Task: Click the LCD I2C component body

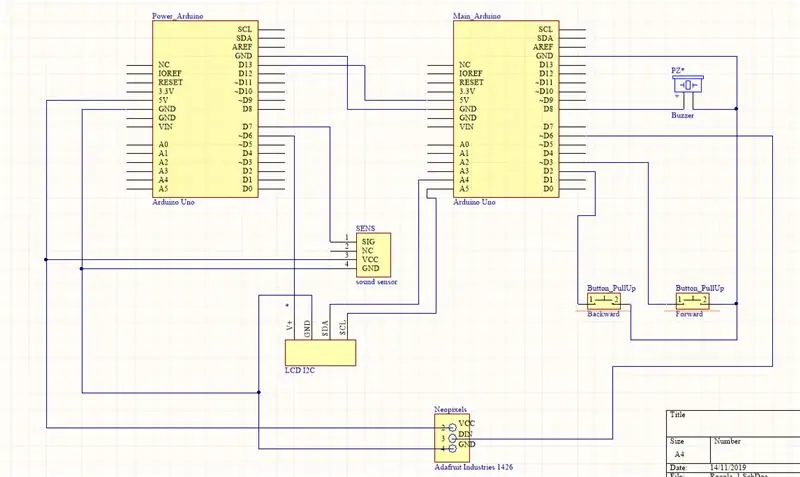Action: (320, 353)
